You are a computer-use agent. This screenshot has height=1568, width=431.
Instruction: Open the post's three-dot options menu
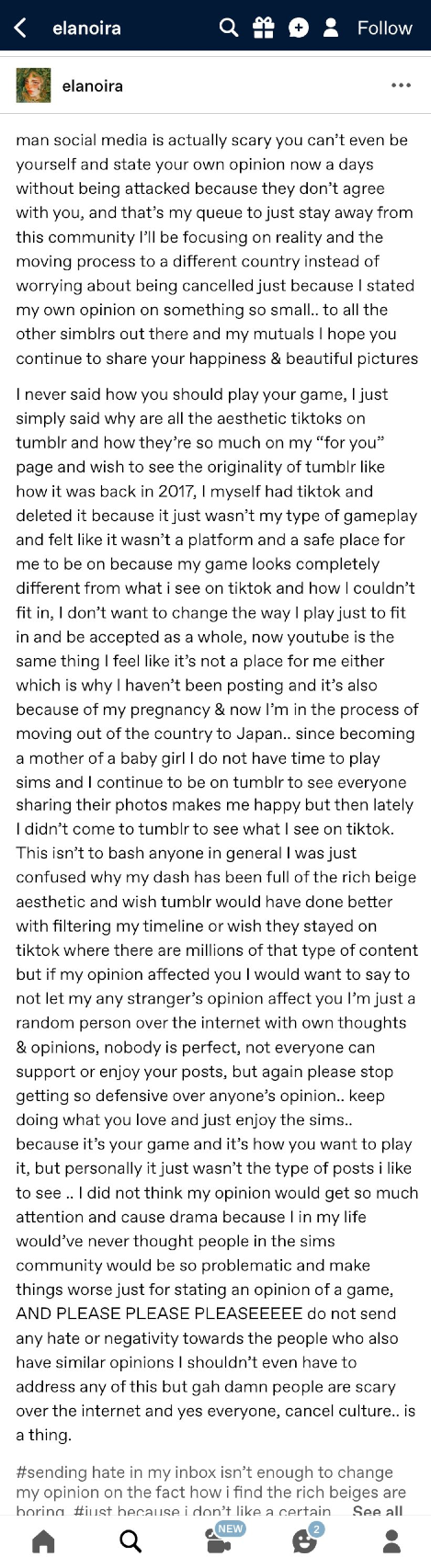point(402,85)
